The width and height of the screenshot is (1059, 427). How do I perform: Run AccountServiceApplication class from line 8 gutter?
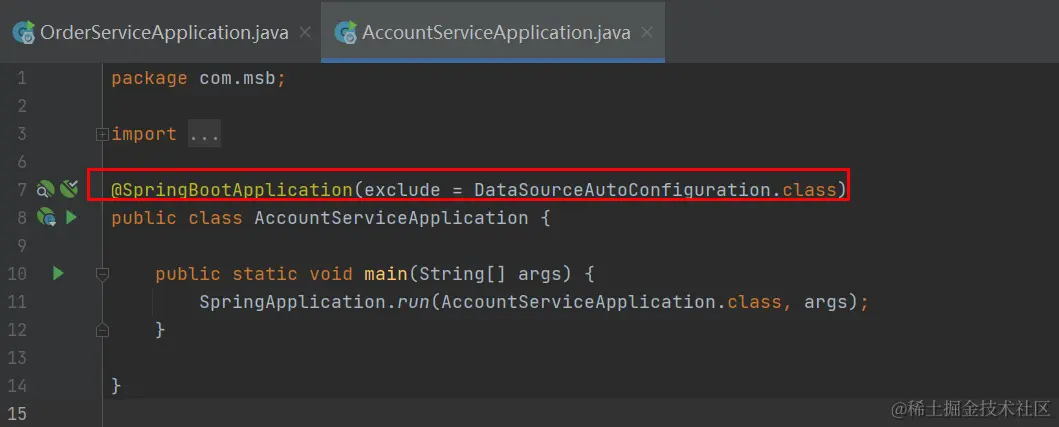[x=71, y=218]
